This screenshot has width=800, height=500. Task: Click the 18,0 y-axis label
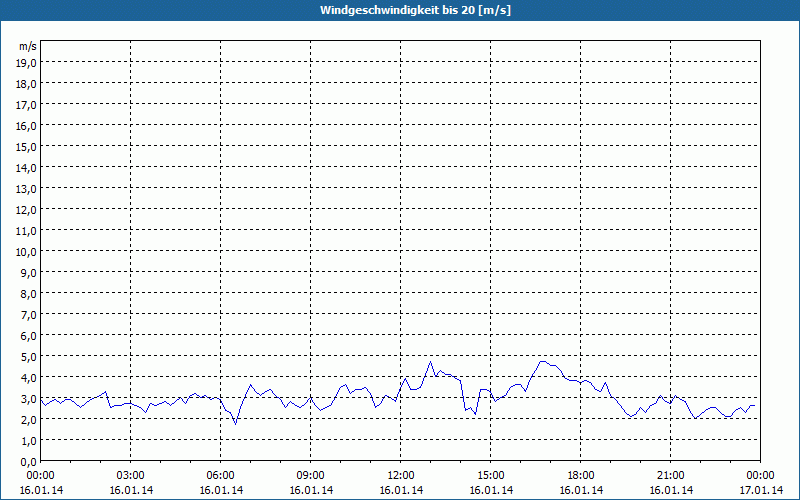(28, 84)
